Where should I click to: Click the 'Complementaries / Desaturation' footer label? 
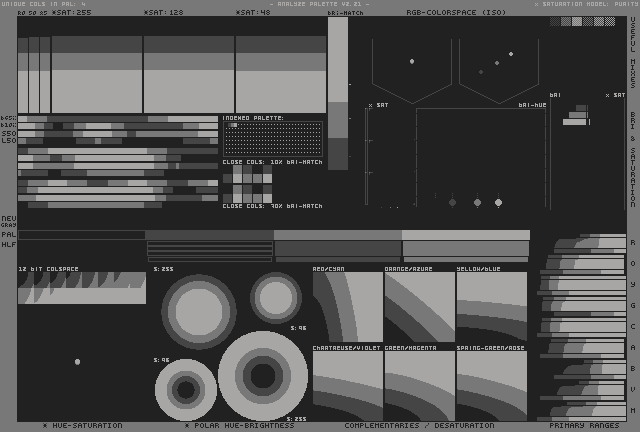[x=419, y=425]
